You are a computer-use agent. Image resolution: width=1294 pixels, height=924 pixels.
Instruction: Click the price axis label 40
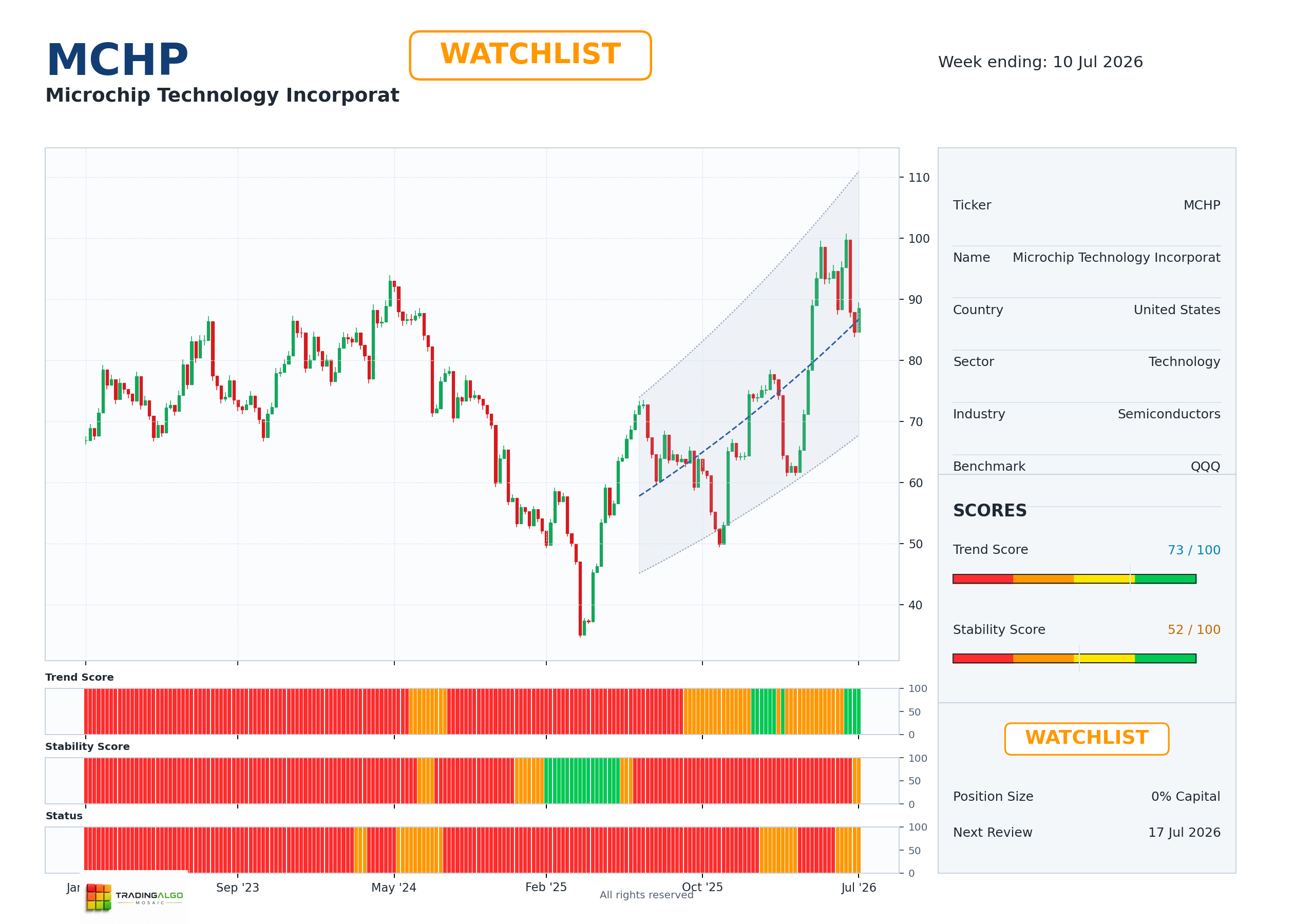click(915, 605)
